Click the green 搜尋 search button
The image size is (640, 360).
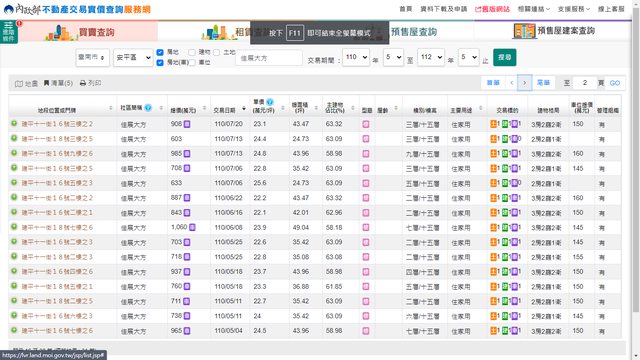point(504,57)
